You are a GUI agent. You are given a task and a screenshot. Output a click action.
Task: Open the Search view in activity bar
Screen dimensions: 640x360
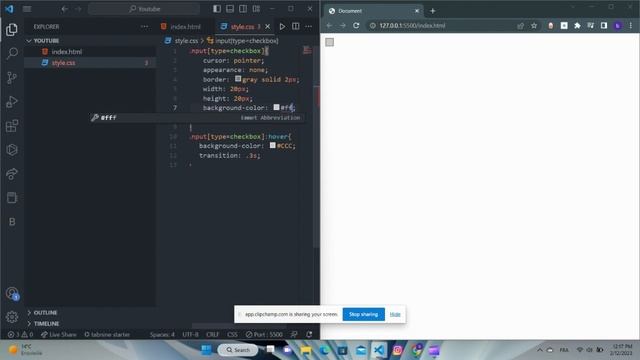[12, 53]
